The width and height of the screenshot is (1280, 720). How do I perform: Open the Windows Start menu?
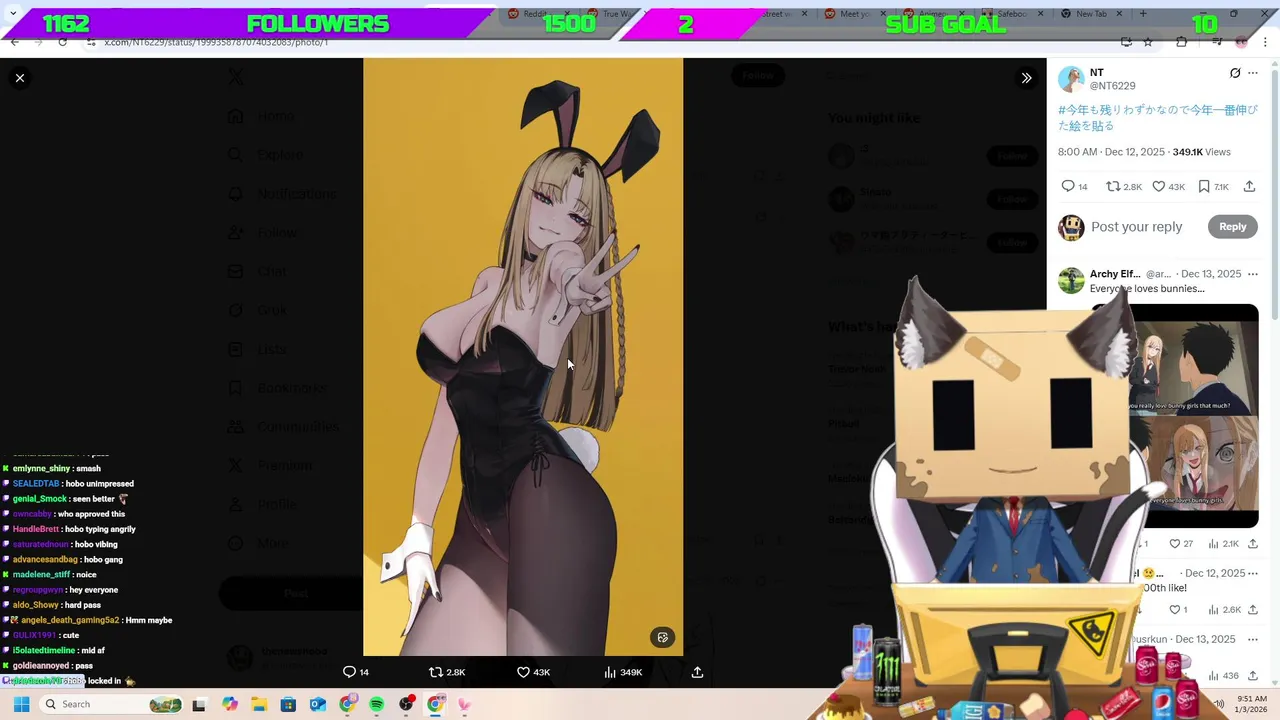coord(21,704)
